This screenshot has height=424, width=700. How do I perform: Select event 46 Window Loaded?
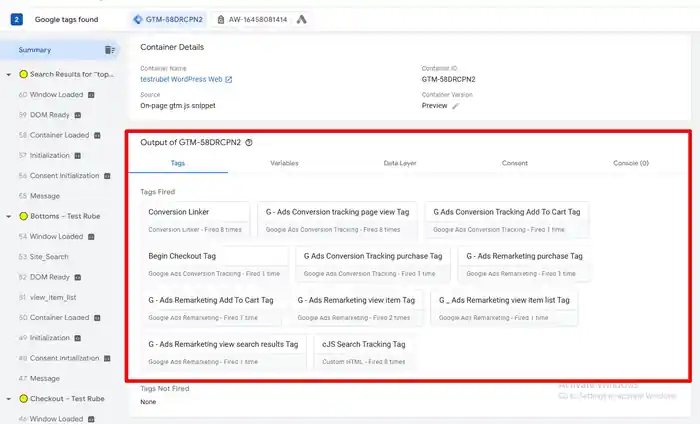(51, 419)
